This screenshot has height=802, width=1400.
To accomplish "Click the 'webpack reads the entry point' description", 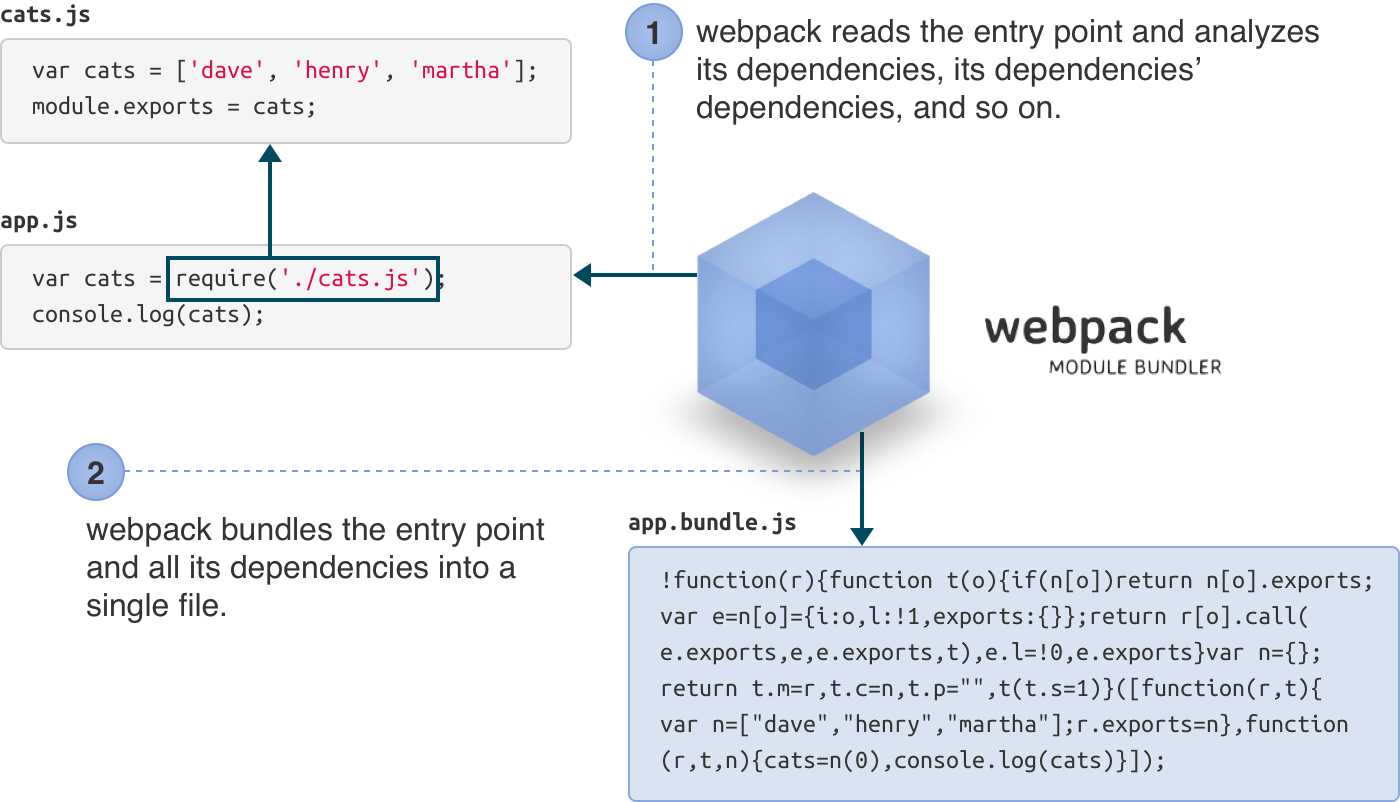I will point(1007,70).
